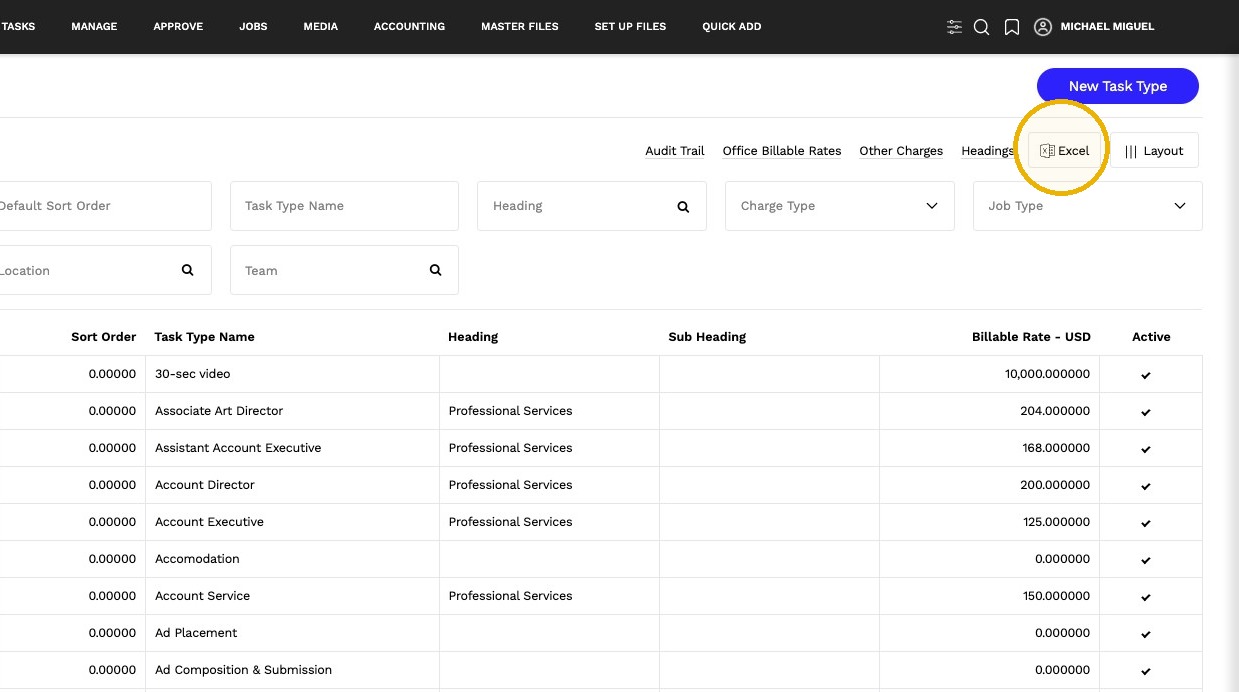Open the Master Files menu
The height and width of the screenshot is (692, 1239).
tap(520, 27)
